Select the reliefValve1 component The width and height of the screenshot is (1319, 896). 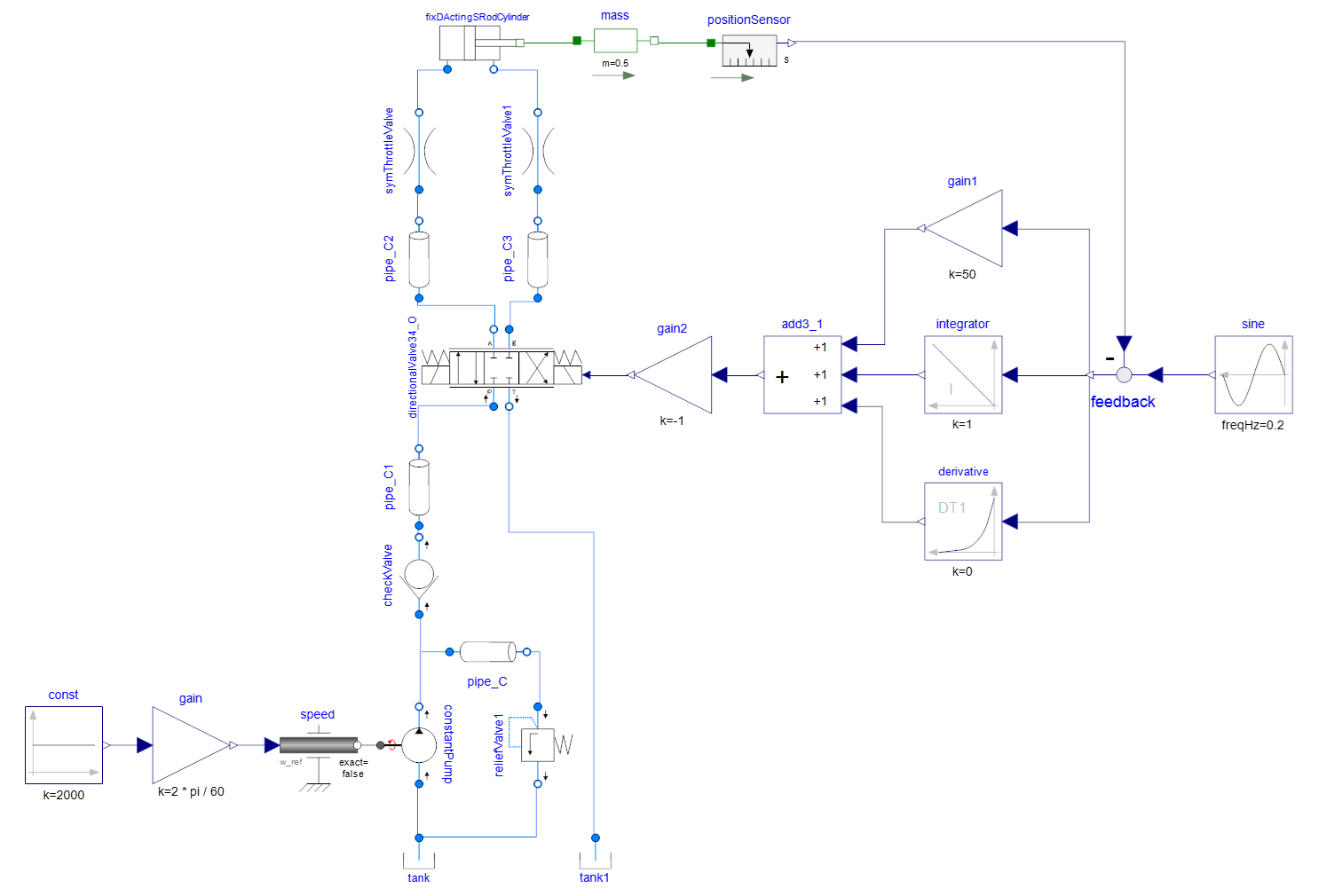[x=538, y=745]
